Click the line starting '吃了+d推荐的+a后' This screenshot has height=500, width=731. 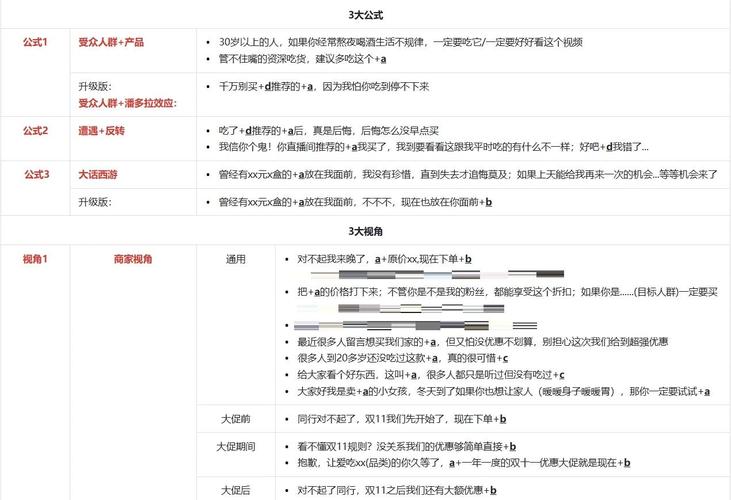(329, 130)
